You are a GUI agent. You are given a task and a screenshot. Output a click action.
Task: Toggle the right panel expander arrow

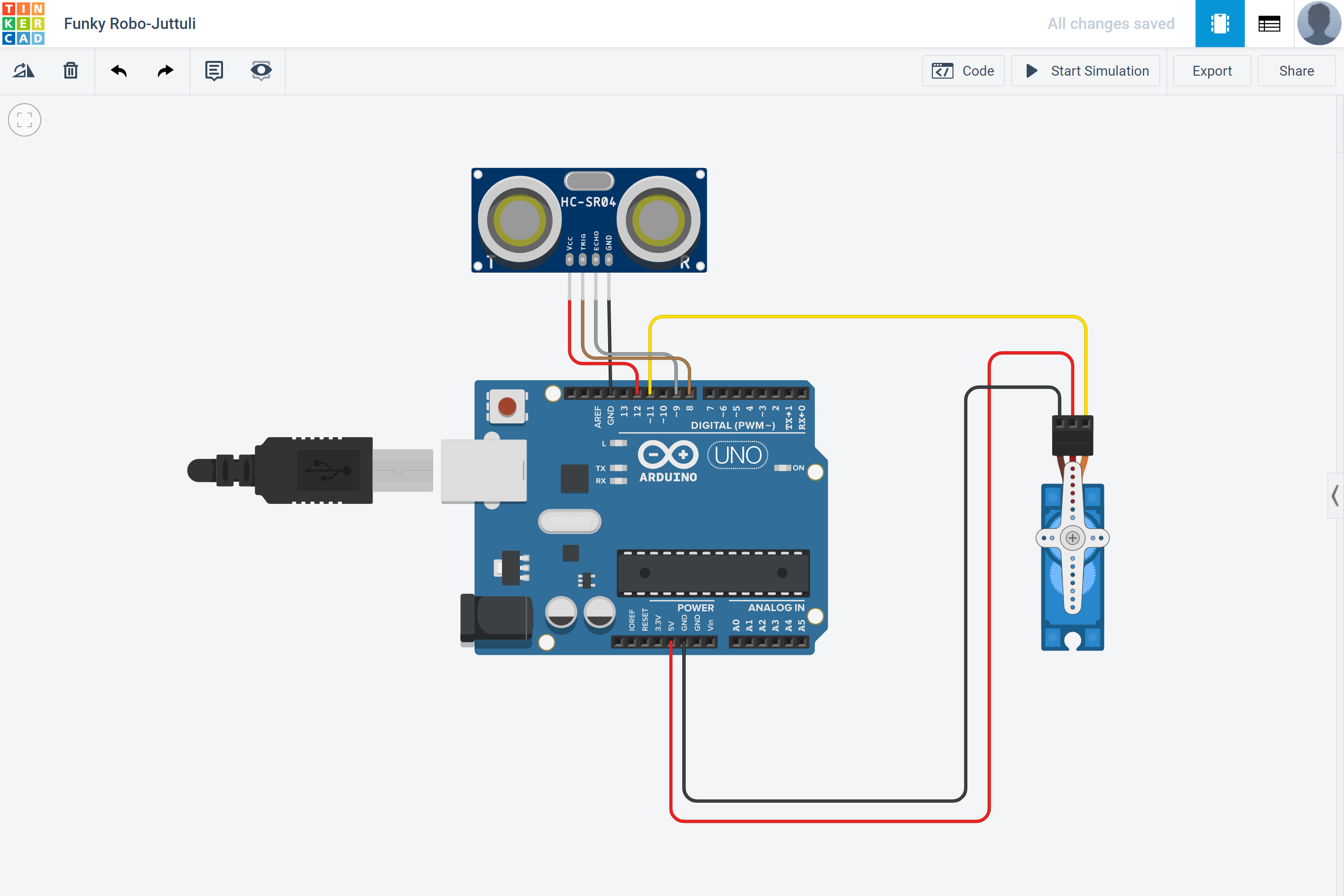tap(1336, 492)
